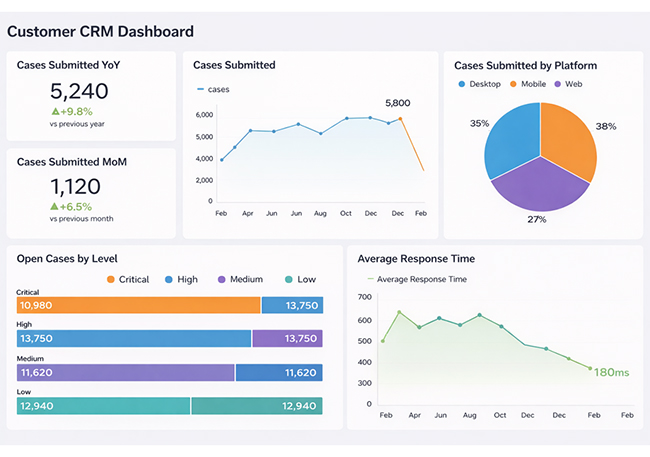Click the blue 11,620 segment in Medium row
Viewport: 650px width, 457px height.
coord(279,372)
